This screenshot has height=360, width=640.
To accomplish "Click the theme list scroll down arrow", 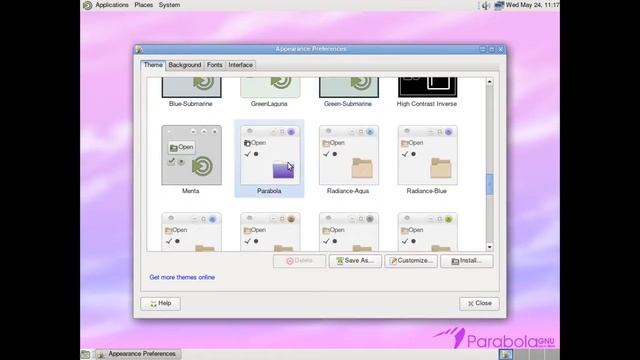I will [x=489, y=247].
